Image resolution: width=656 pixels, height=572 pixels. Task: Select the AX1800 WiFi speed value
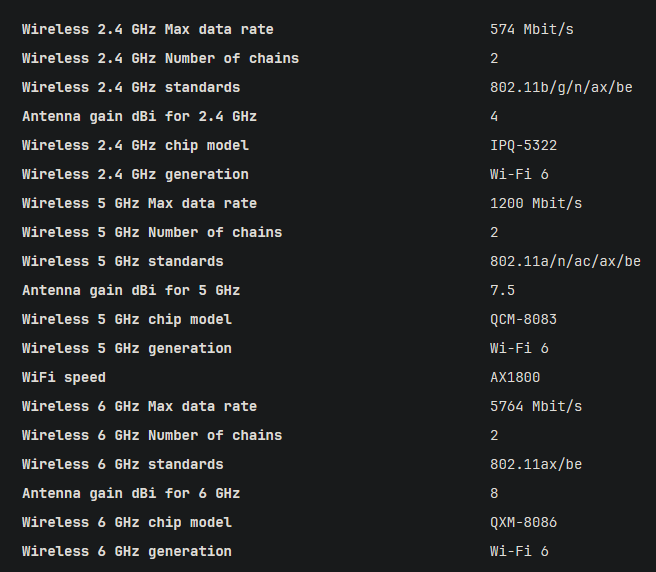(515, 378)
